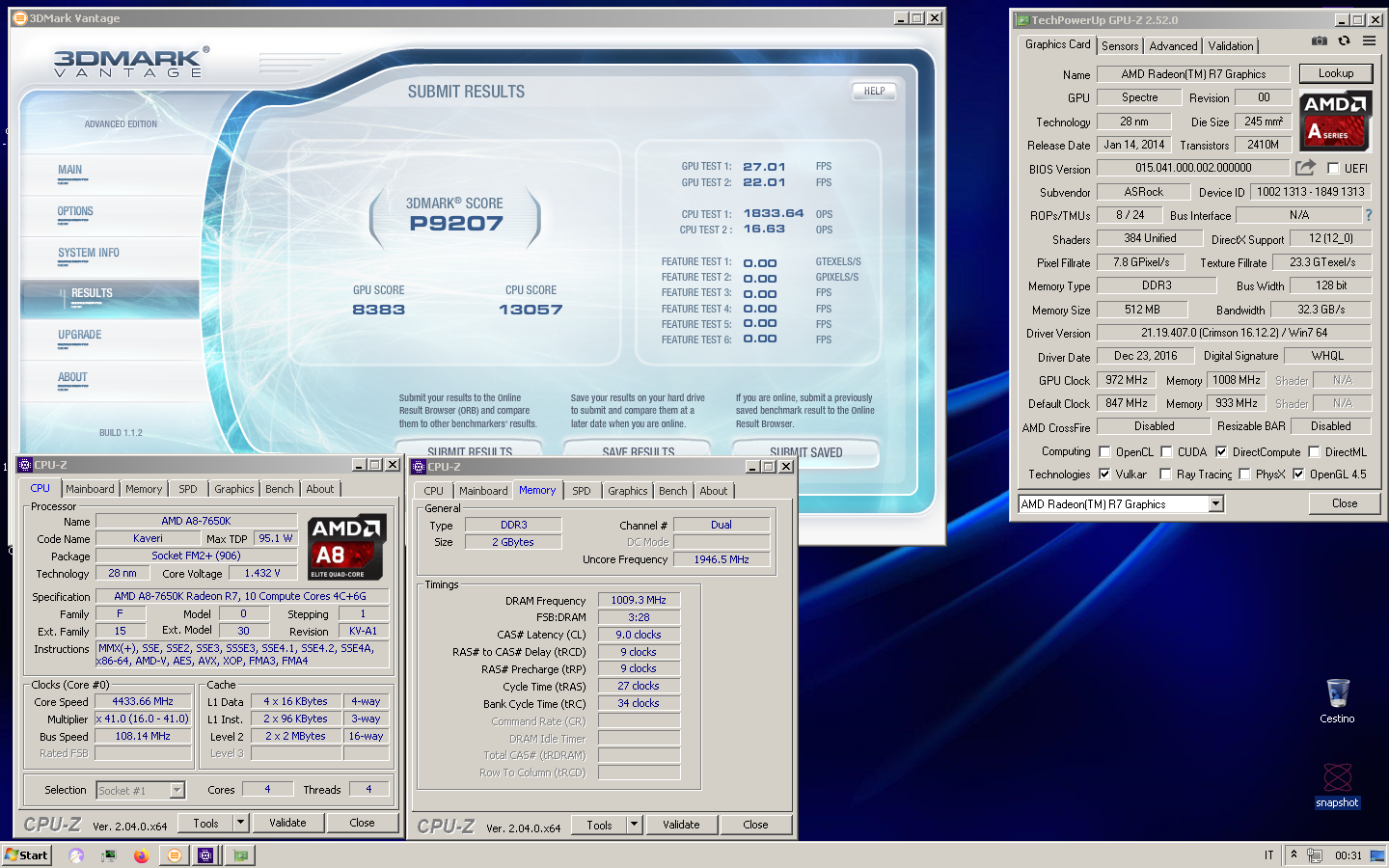1389x868 pixels.
Task: Click the GPU-Z refresh arrows icon
Action: tap(1344, 41)
